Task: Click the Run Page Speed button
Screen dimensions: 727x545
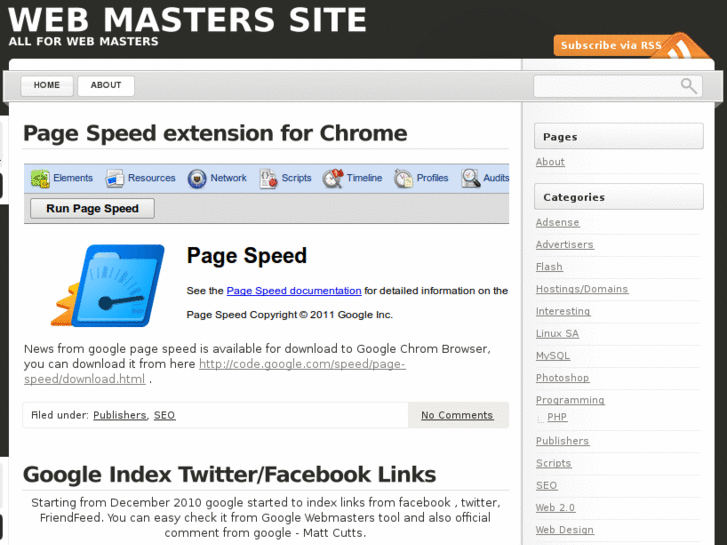Action: click(x=92, y=208)
